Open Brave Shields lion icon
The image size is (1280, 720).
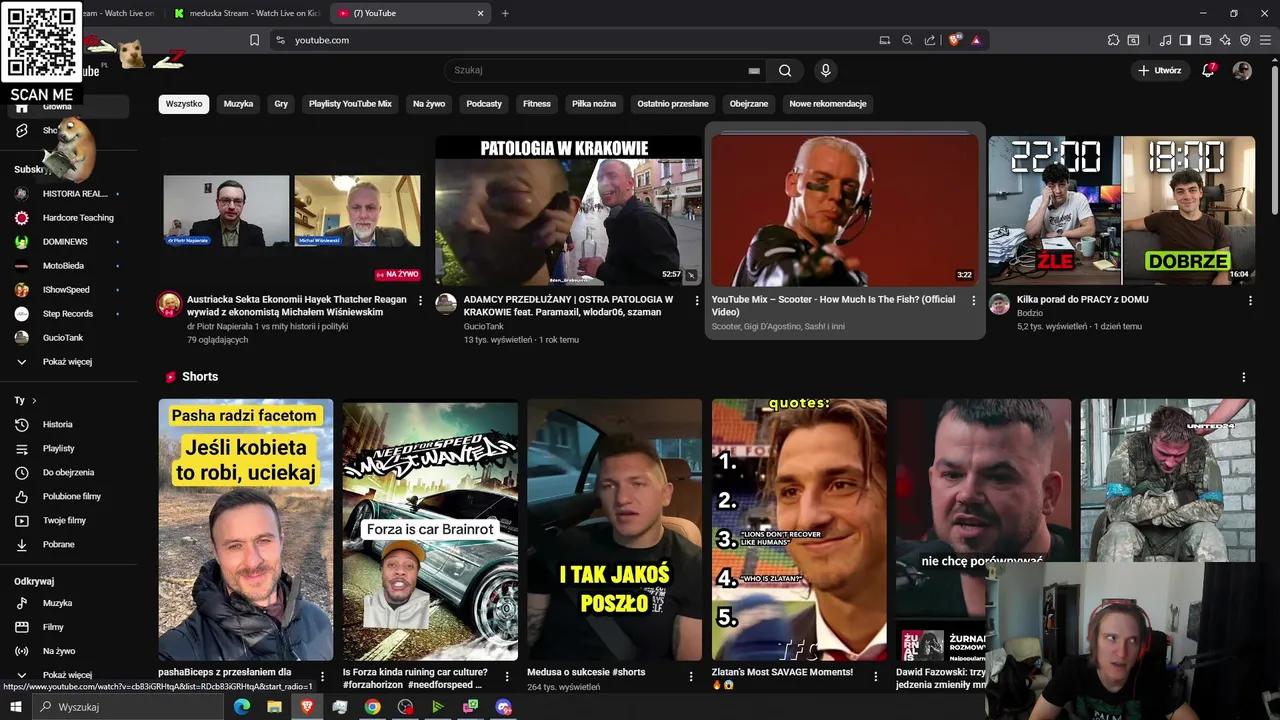(955, 40)
